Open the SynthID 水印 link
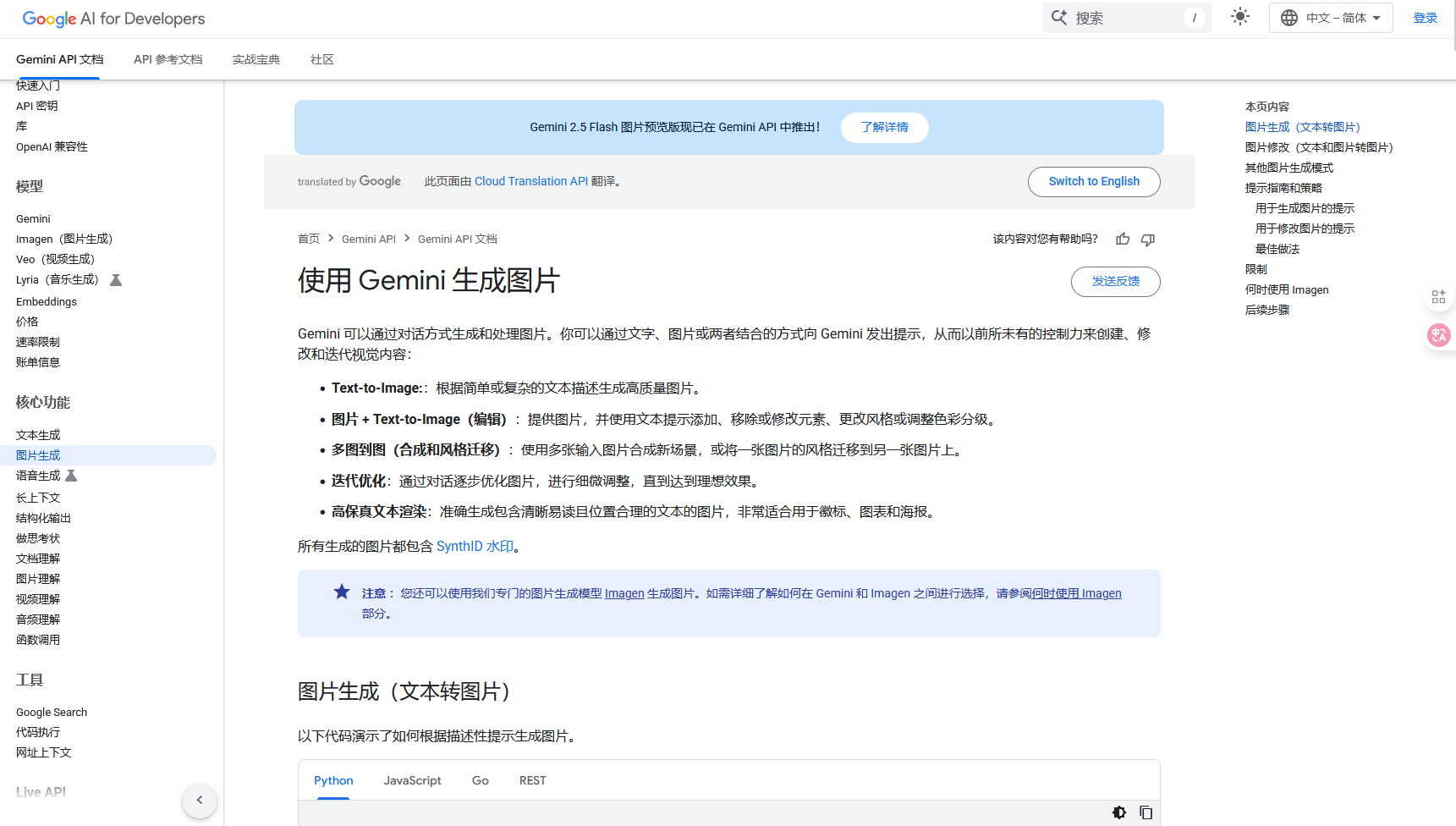The image size is (1456, 826). point(475,547)
